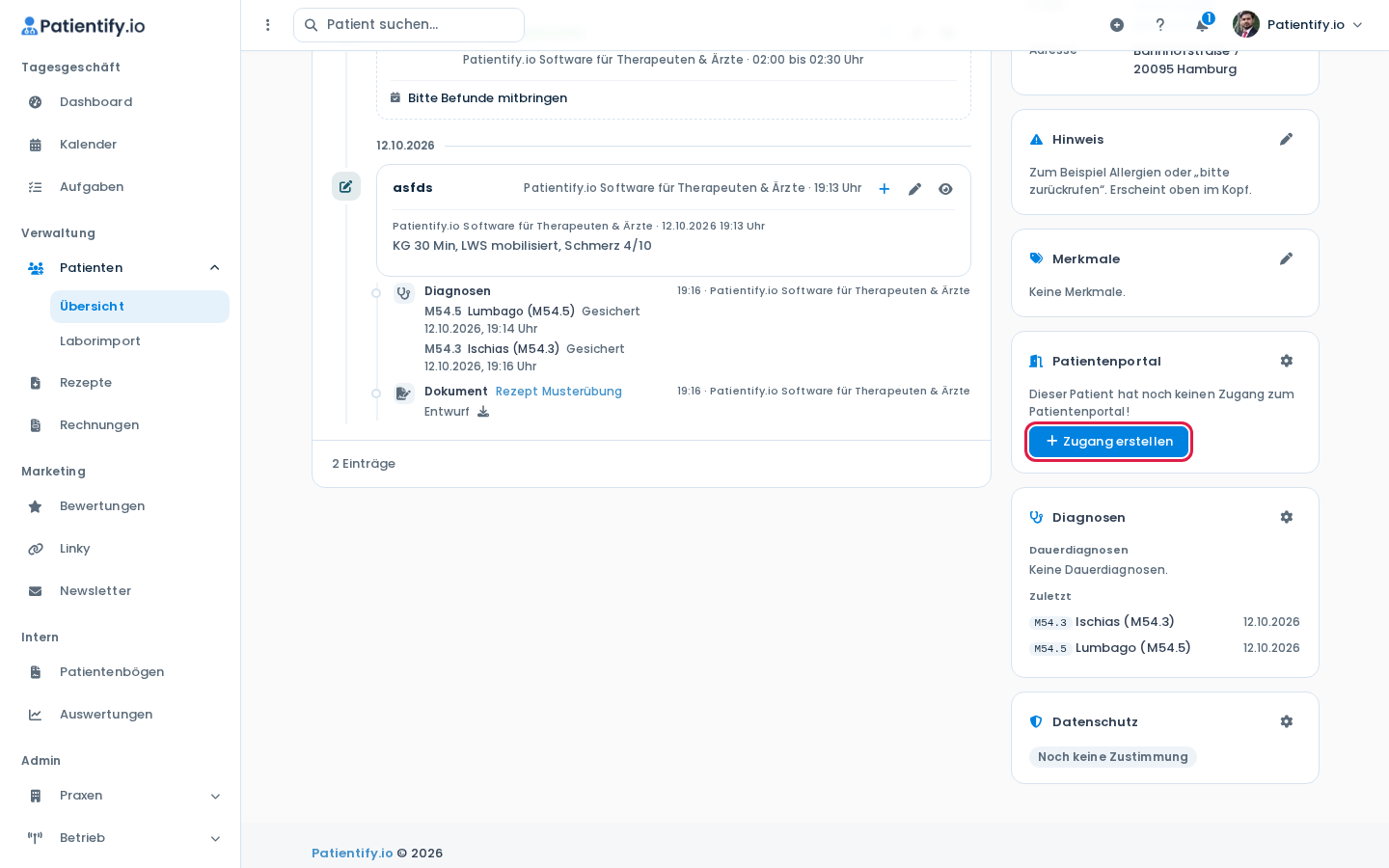Screen dimensions: 1389x868
Task: Expand the Betrieb menu
Action: [x=121, y=838]
